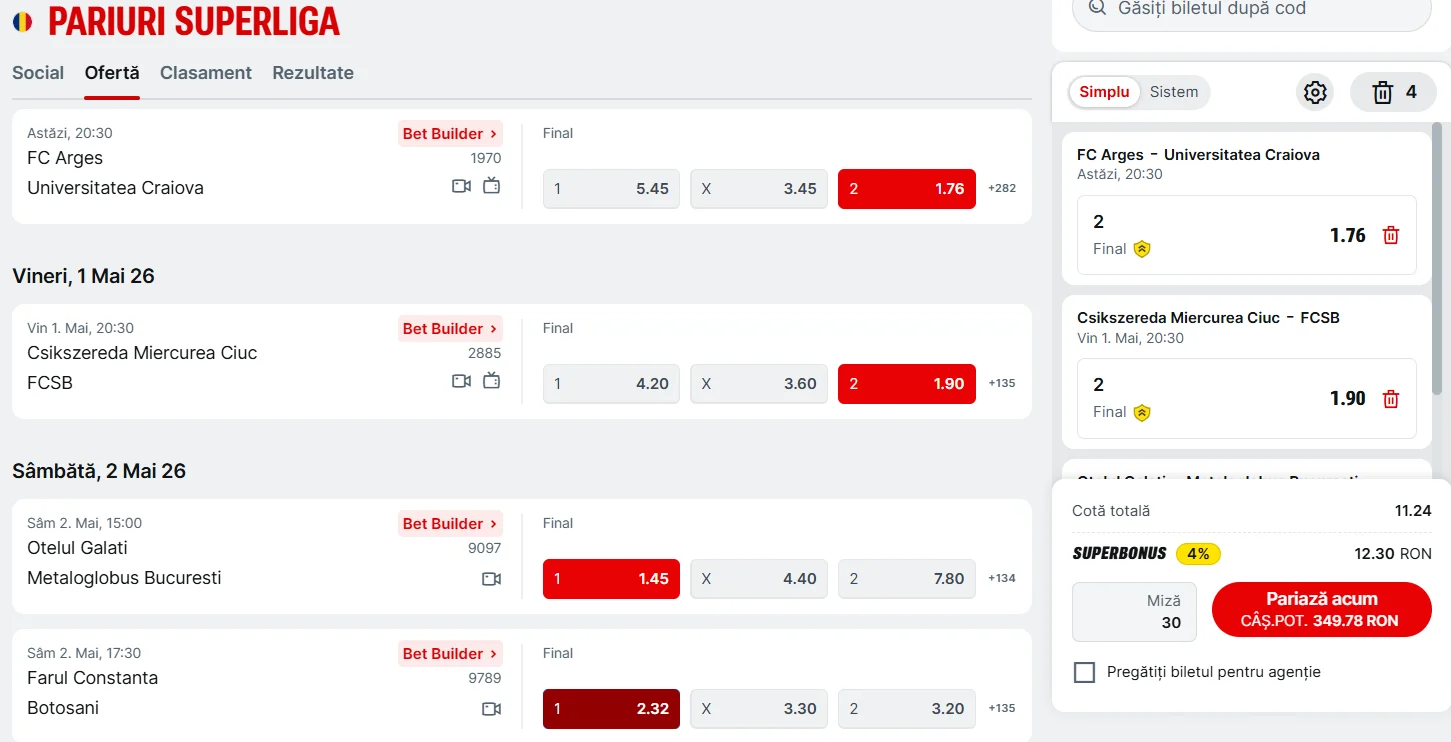The width and height of the screenshot is (1451, 742).
Task: Expand +282 more markets for FC Arges
Action: click(1002, 188)
